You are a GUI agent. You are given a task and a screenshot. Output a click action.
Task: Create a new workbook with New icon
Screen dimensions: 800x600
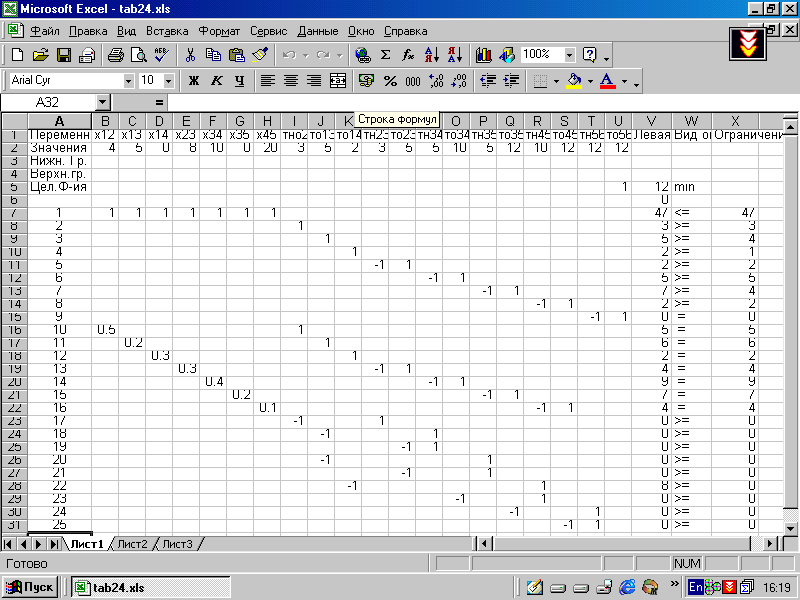[17, 55]
